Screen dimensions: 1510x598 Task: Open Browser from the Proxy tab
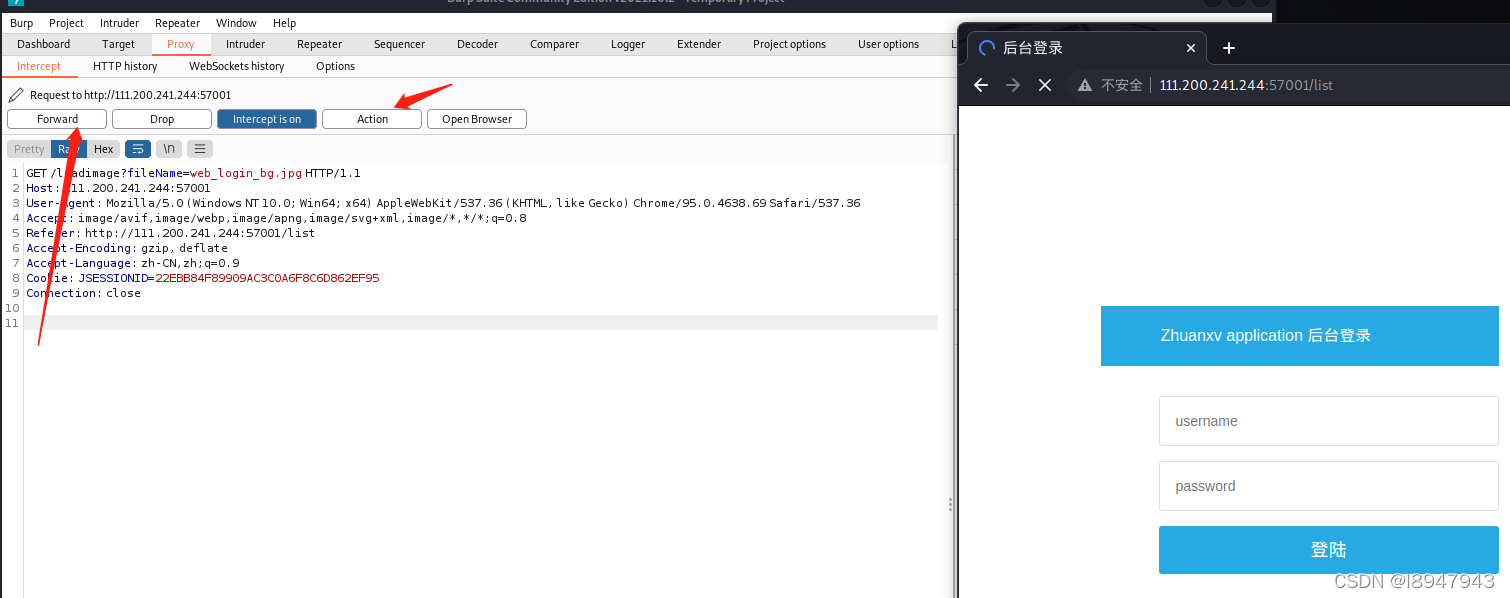point(477,119)
